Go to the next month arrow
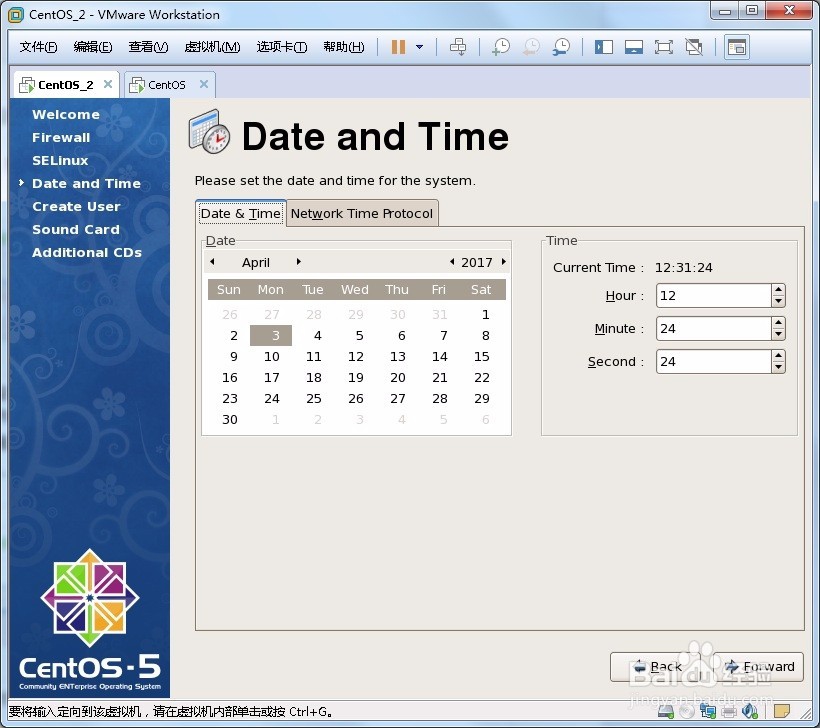The image size is (820, 728). coord(299,261)
